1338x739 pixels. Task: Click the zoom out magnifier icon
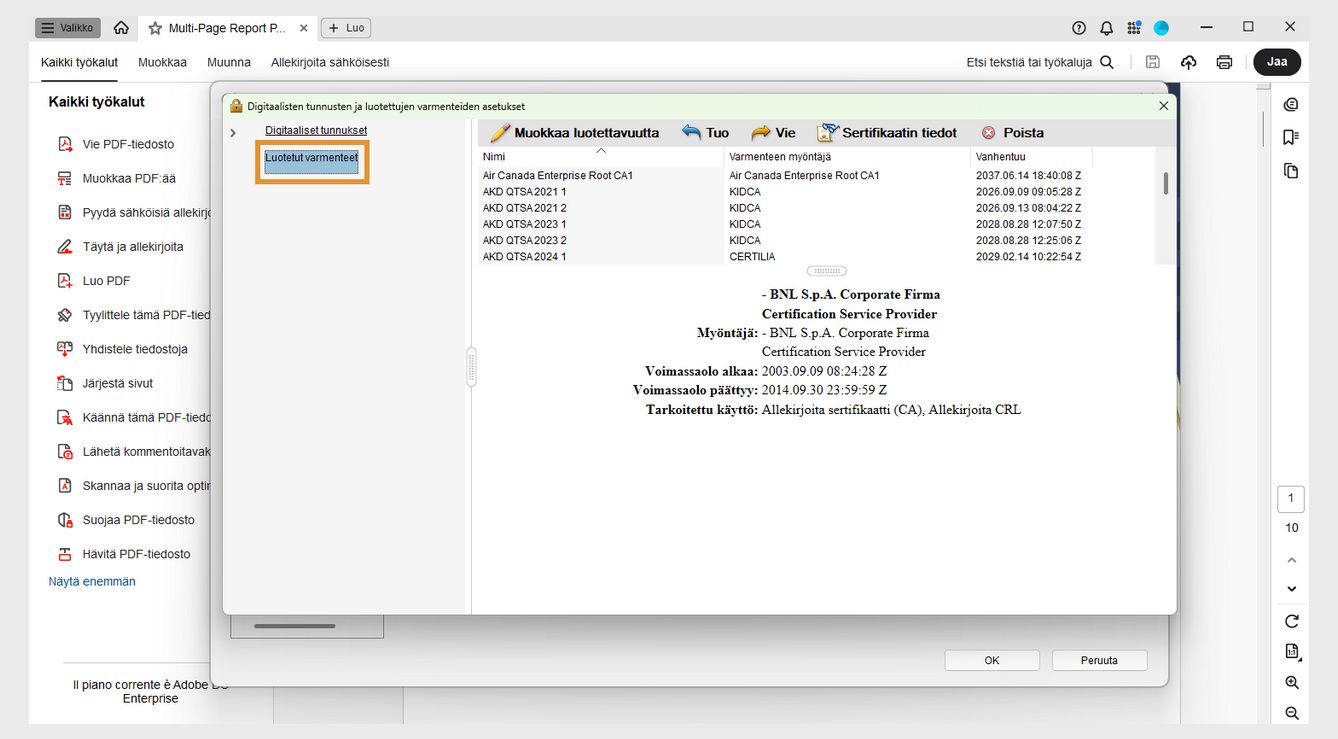[x=1292, y=713]
